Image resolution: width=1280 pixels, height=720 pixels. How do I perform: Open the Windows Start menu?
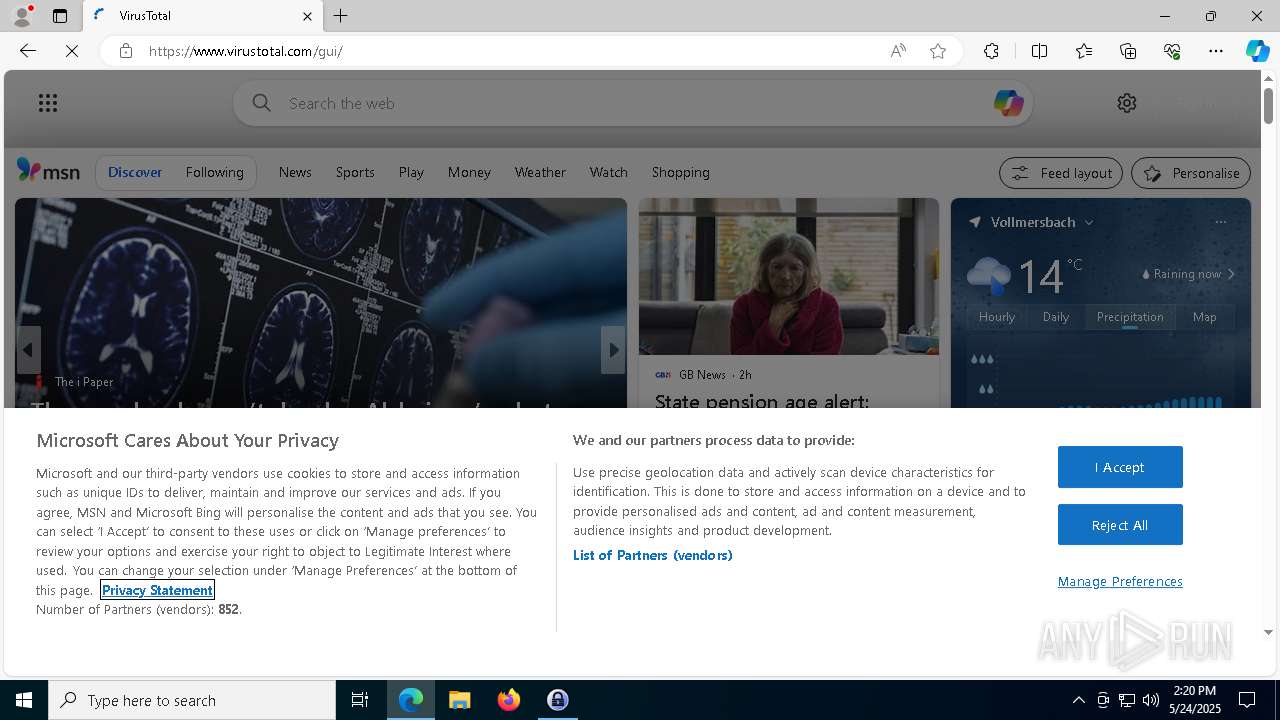pos(24,700)
